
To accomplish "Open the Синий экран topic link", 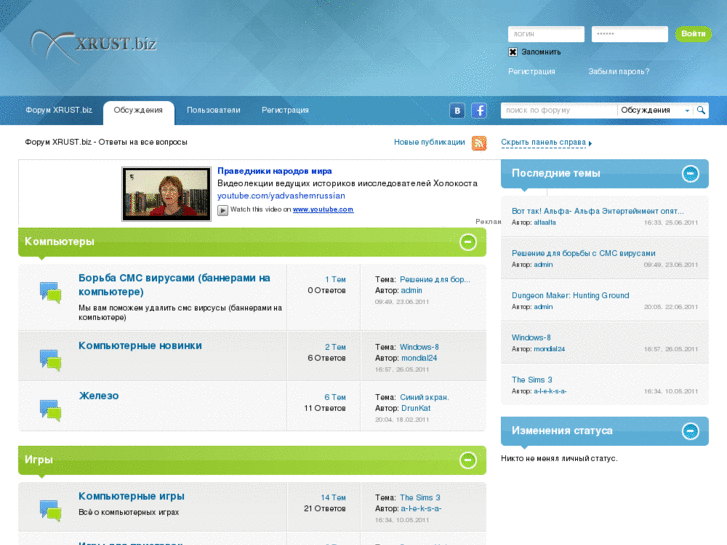I will tap(424, 397).
